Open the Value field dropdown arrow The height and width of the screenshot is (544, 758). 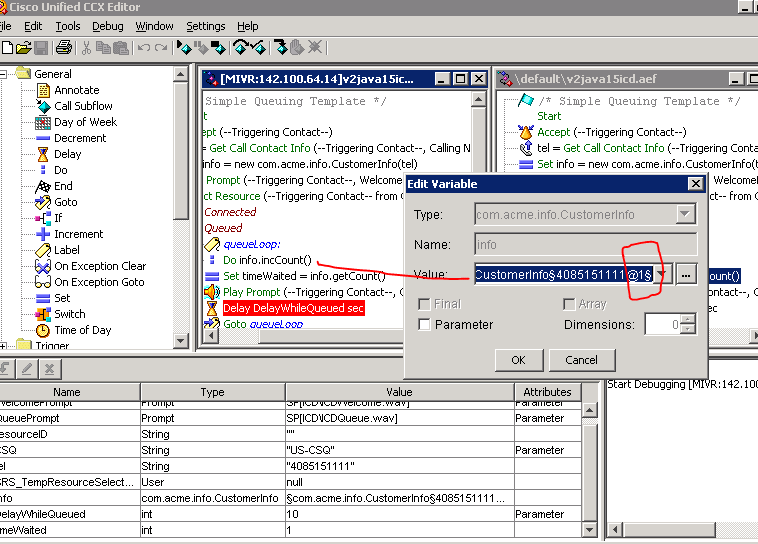[x=663, y=274]
